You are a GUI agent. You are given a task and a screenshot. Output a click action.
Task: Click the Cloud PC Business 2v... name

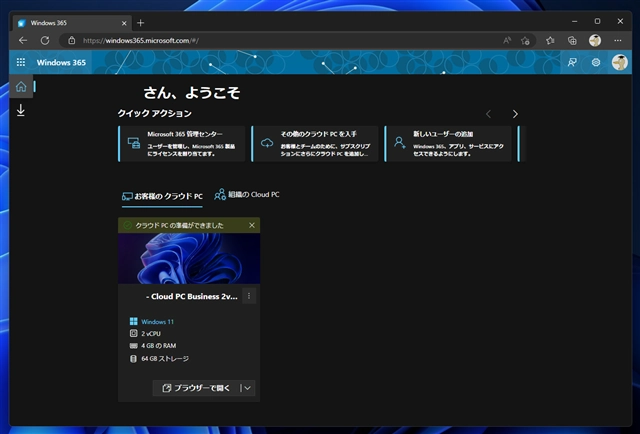(x=192, y=296)
